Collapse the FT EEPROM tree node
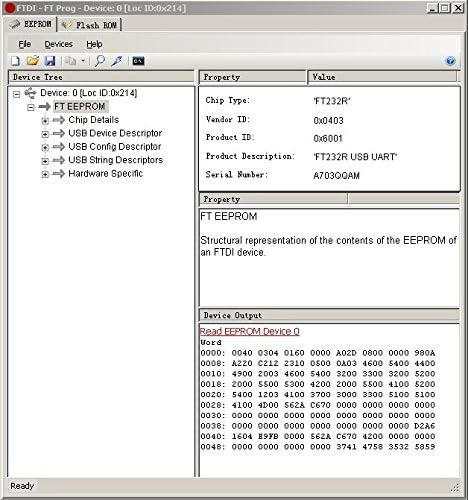The width and height of the screenshot is (468, 500). [x=31, y=107]
